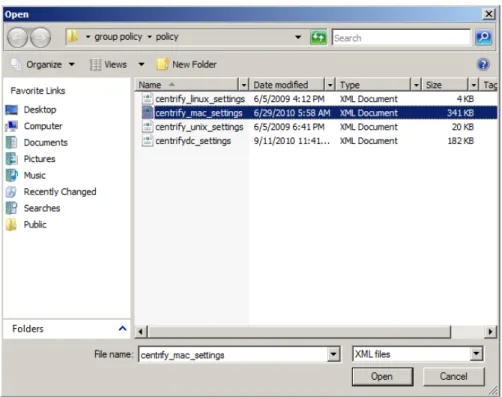Click the Searches icon in Favorite Links
Viewport: 502px width, 397px height.
[x=12, y=208]
